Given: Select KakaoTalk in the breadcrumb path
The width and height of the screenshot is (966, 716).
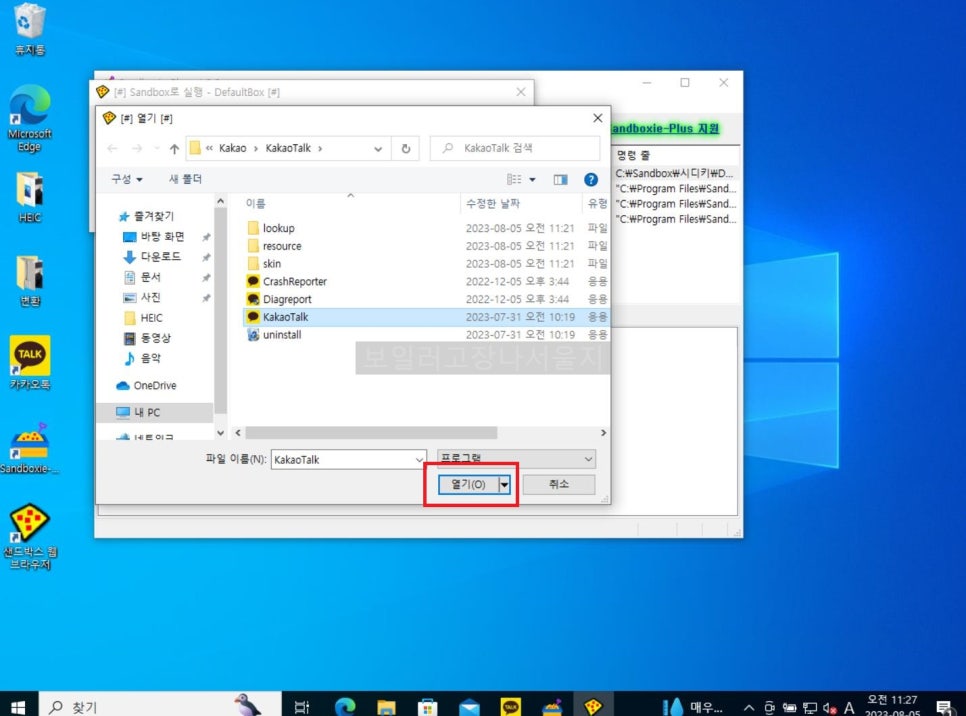Looking at the screenshot, I should click(x=288, y=148).
